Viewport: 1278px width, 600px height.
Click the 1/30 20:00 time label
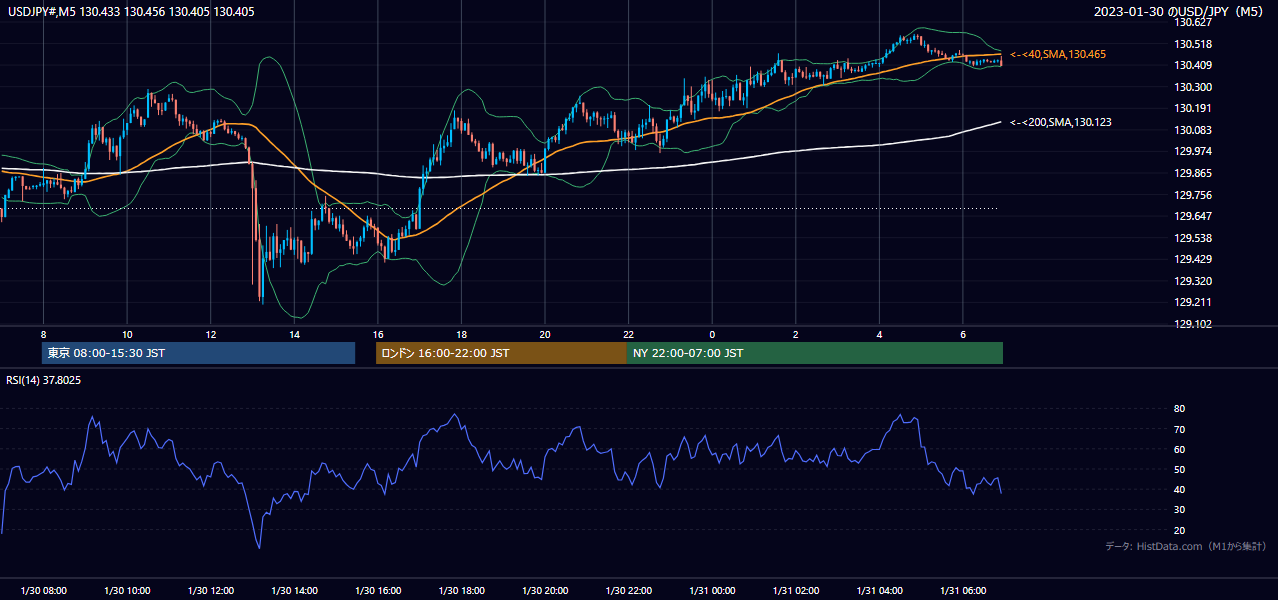point(545,591)
